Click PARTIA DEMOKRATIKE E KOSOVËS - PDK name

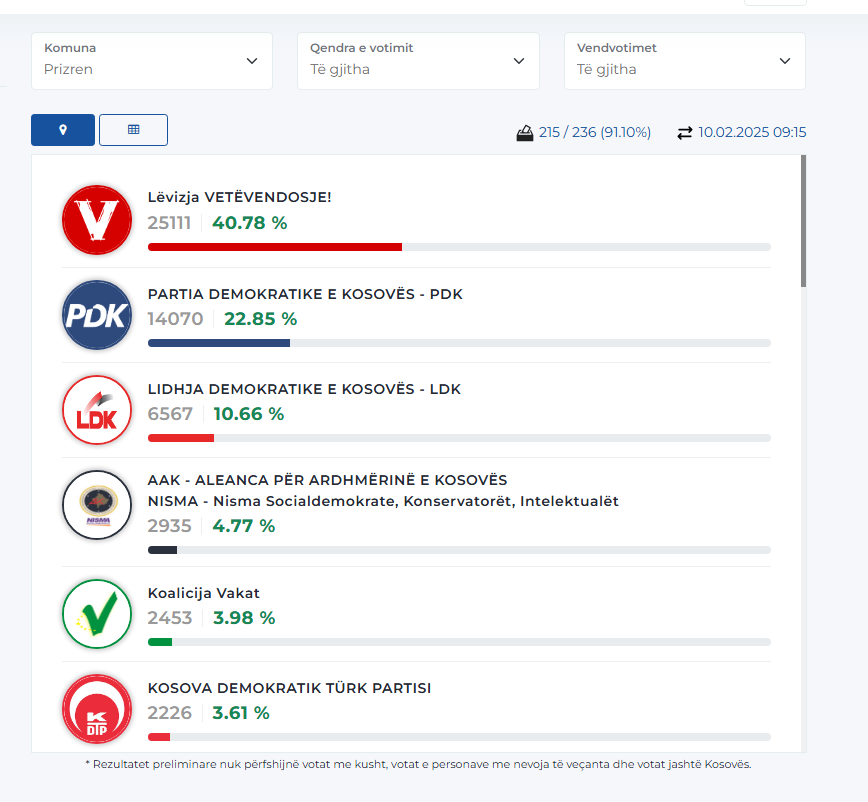305,294
